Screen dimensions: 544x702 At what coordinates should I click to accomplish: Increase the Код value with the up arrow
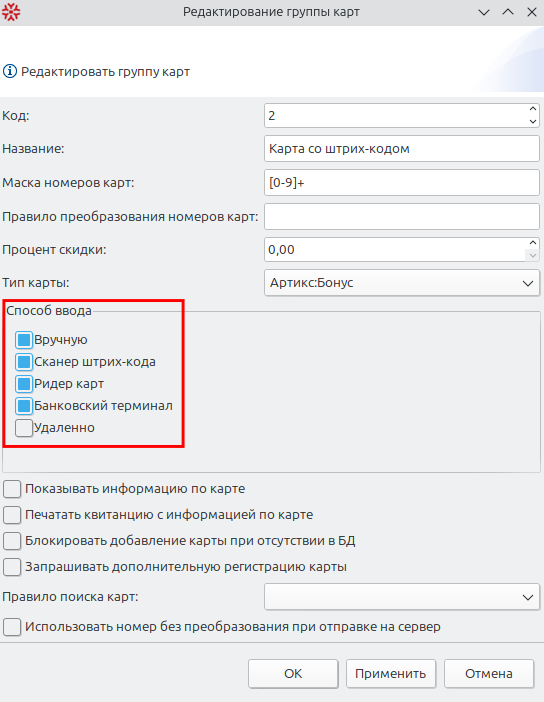pos(532,109)
